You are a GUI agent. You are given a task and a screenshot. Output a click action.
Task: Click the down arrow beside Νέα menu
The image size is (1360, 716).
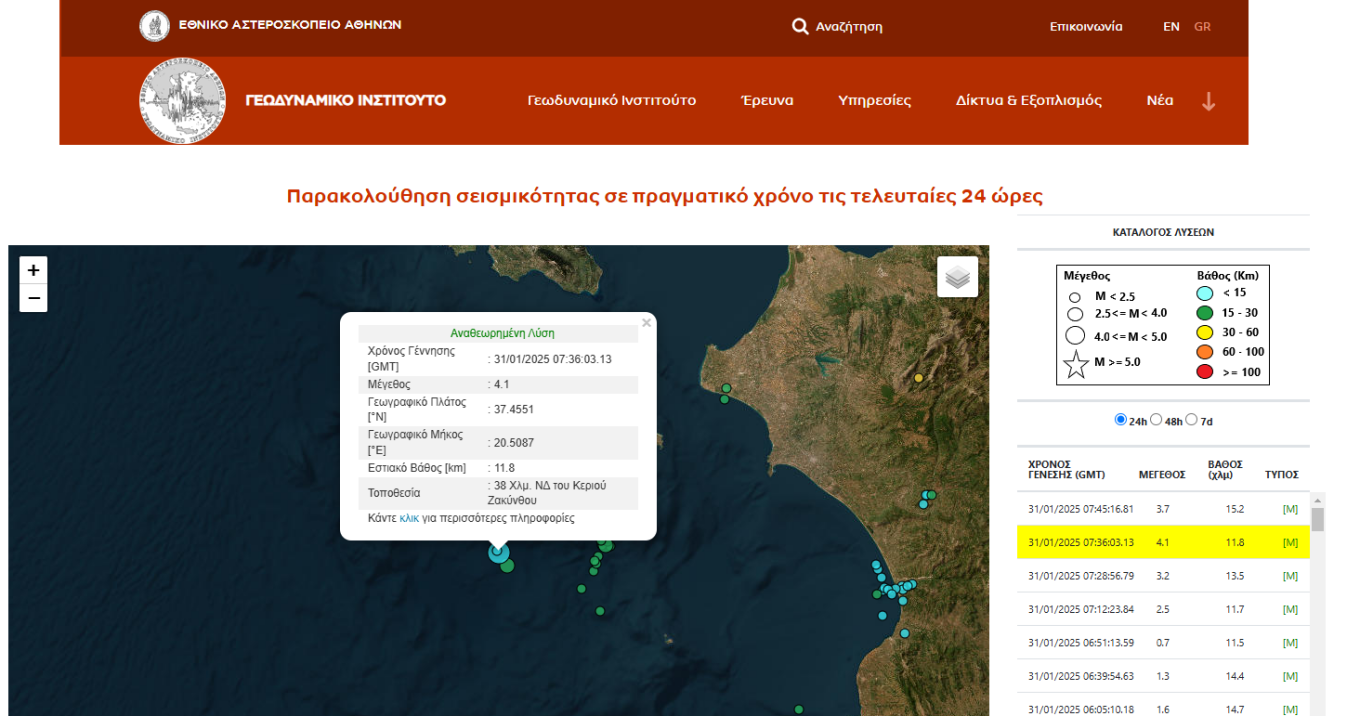click(x=1208, y=101)
